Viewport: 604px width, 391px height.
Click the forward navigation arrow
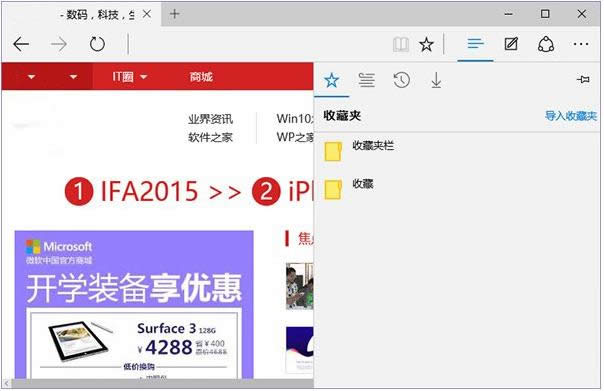pos(59,44)
